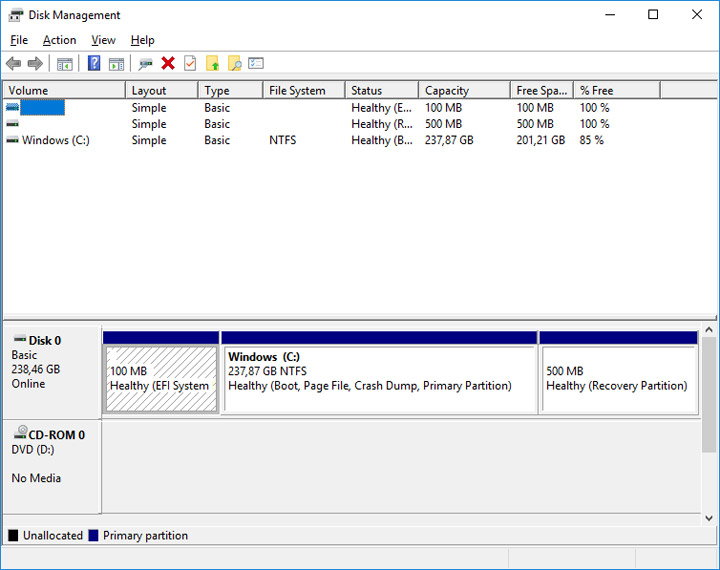The width and height of the screenshot is (720, 570).
Task: Click the Properties checkmark page icon
Action: [x=190, y=64]
